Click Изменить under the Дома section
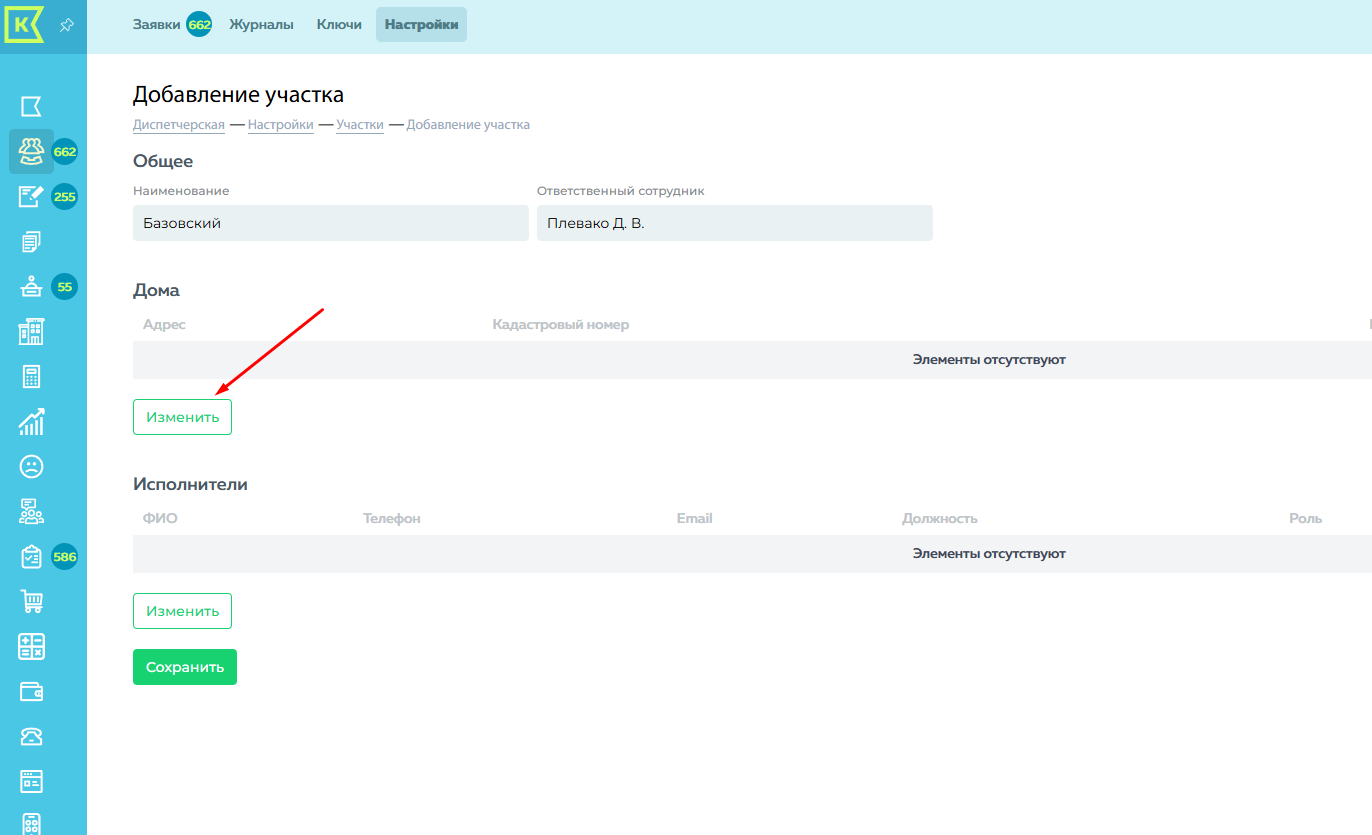1372x835 pixels. pos(182,417)
